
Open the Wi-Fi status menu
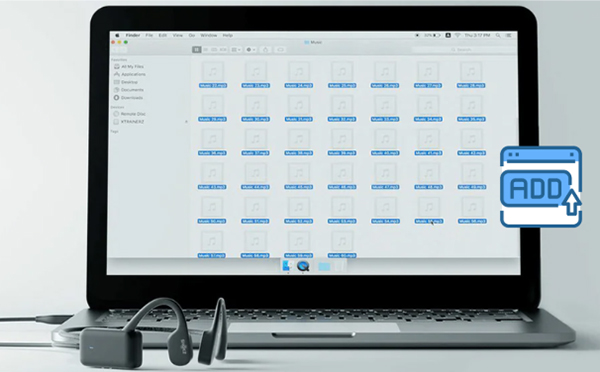coord(457,35)
